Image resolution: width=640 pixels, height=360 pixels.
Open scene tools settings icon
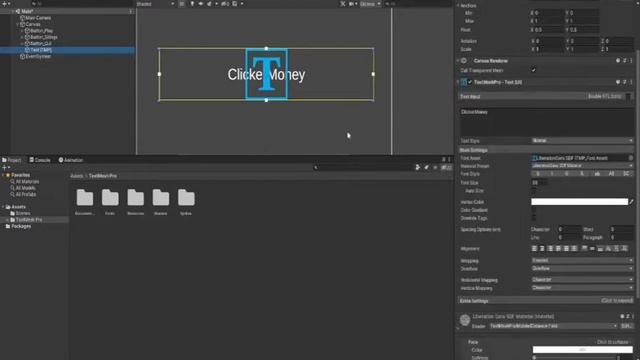click(x=342, y=4)
